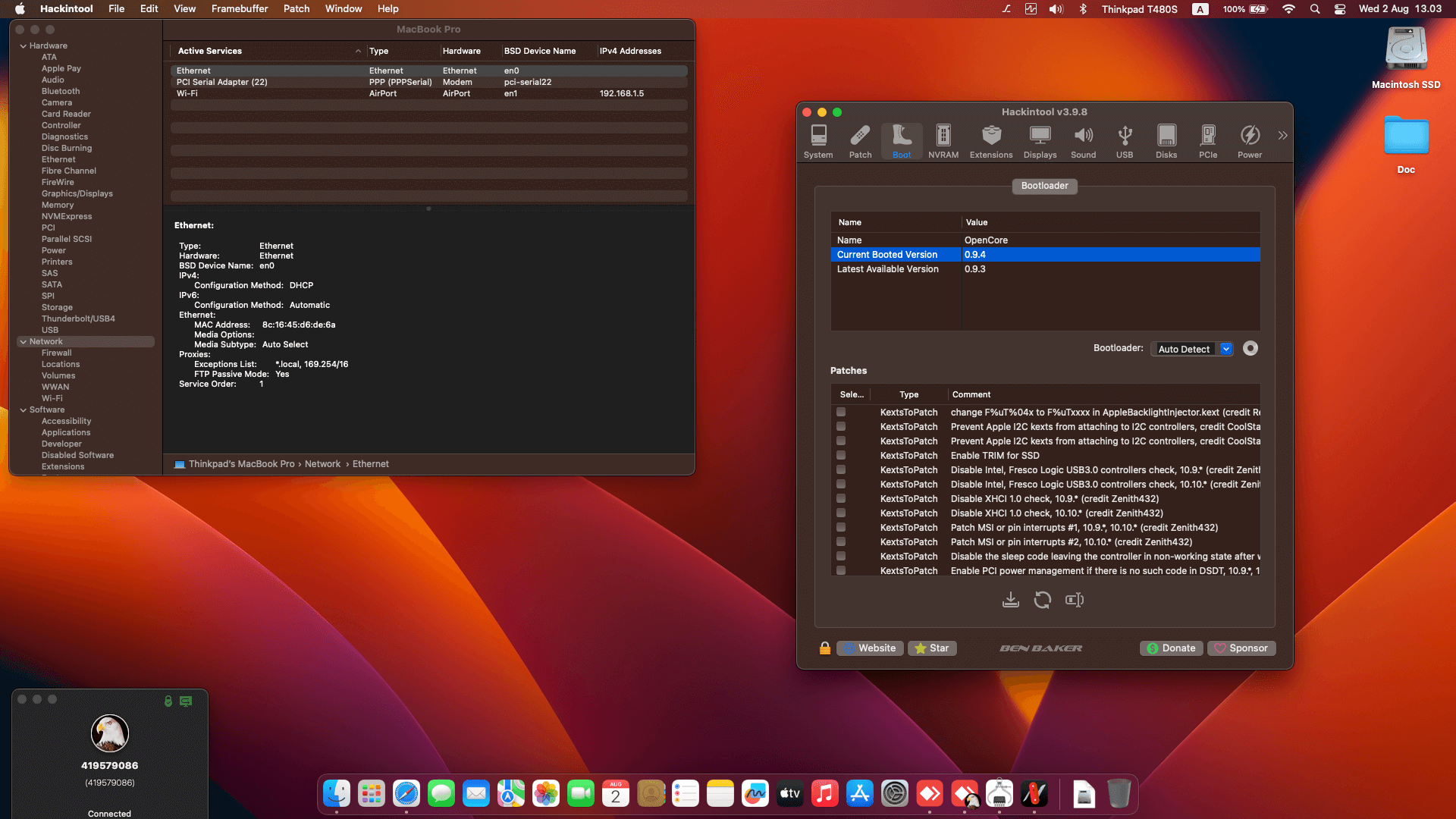
Task: Check Patch MSI or pin interrupts #2 checkbox
Action: point(841,542)
